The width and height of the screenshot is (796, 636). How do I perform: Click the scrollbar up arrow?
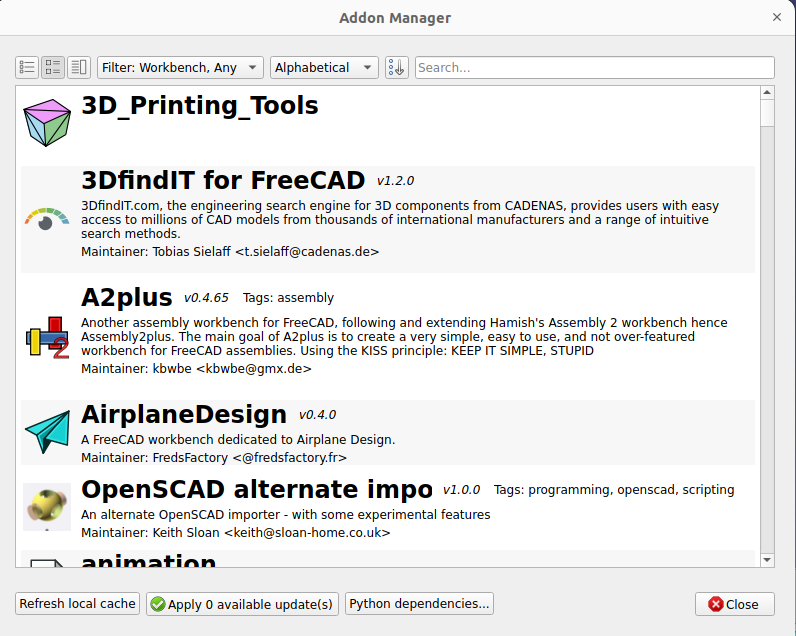(767, 92)
